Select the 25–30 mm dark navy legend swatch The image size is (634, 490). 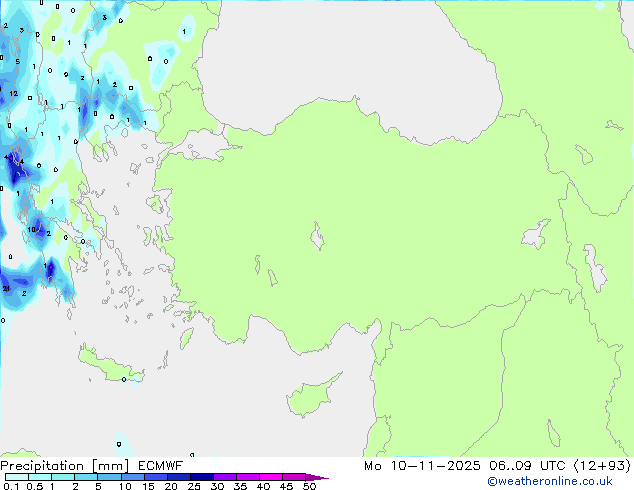coord(202,477)
